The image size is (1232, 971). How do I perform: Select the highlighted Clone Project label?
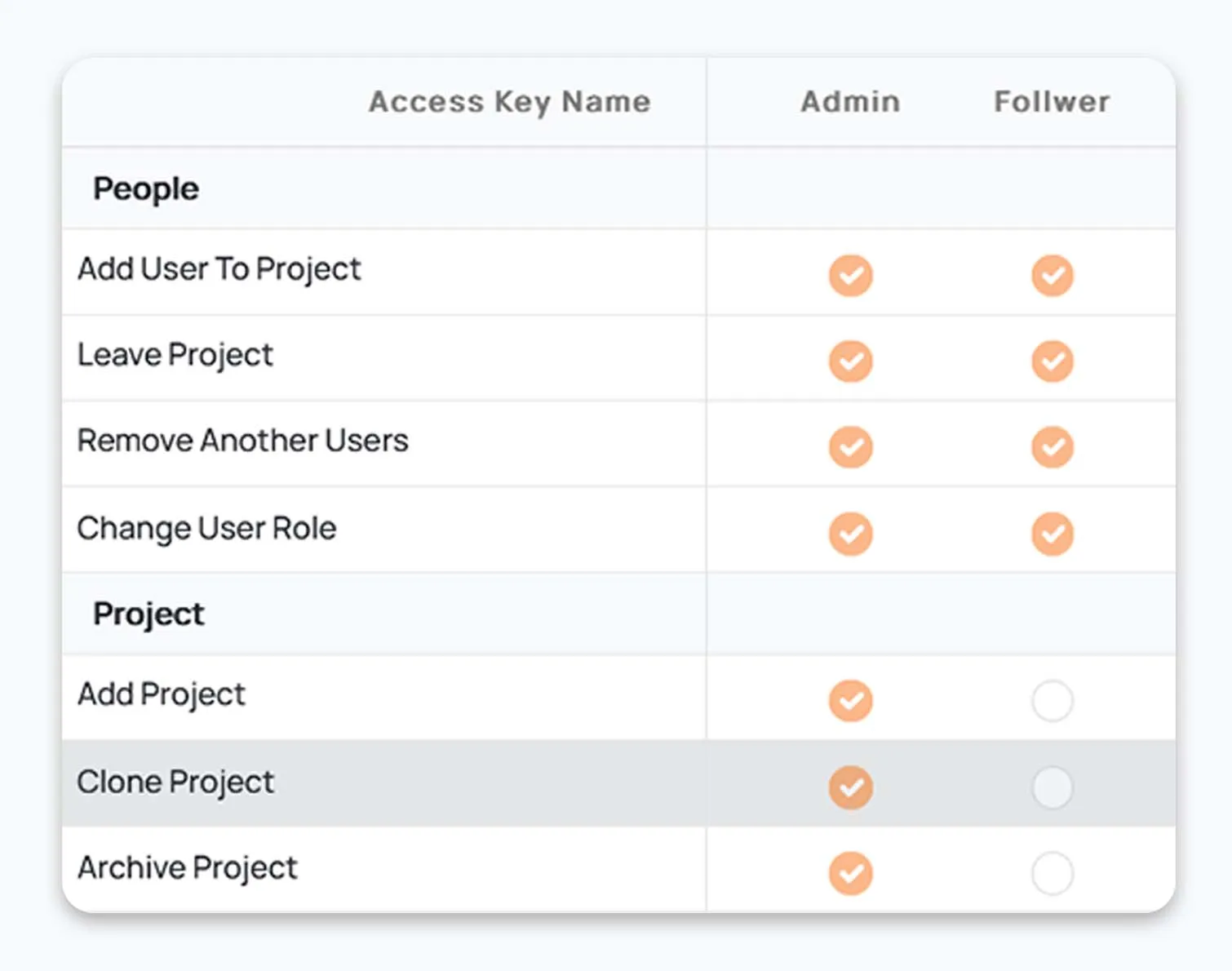[x=175, y=783]
